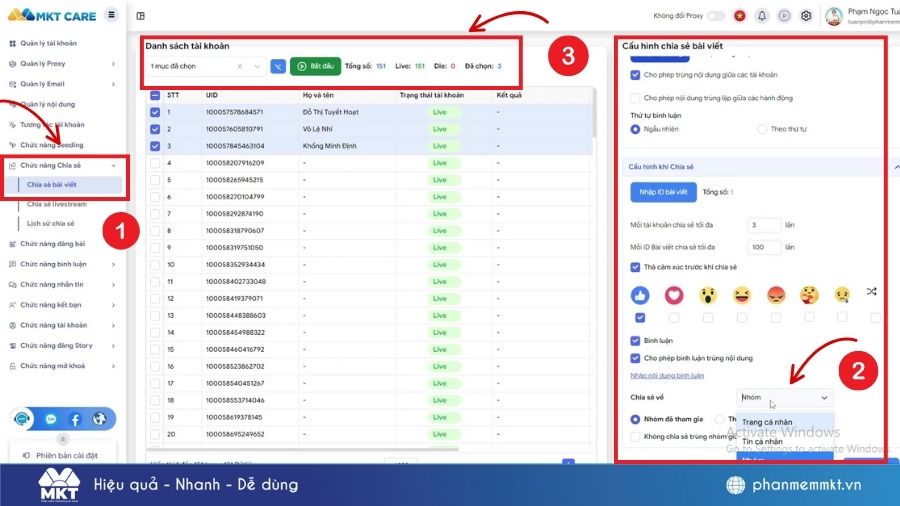Click Mỗi tài khoản chia sẻ tối đa field
This screenshot has height=506, width=900.
765,225
